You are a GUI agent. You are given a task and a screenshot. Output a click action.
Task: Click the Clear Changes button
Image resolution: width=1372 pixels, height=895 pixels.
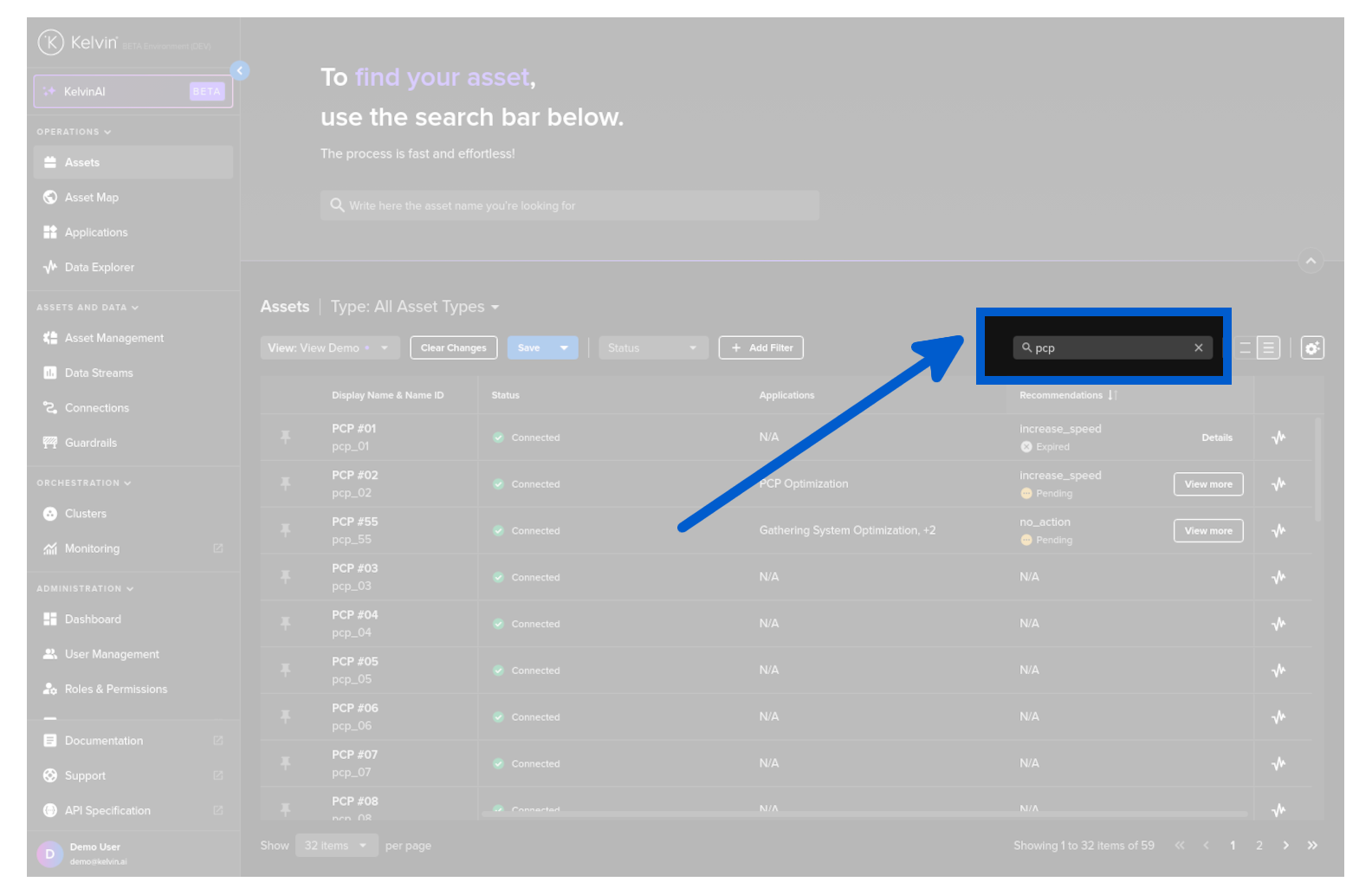pyautogui.click(x=453, y=348)
